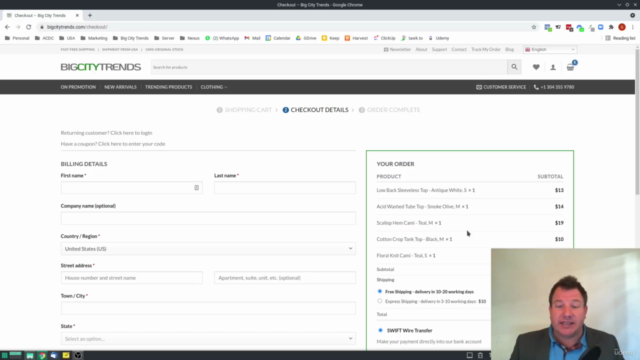Open a new browser tab

tap(90, 16)
